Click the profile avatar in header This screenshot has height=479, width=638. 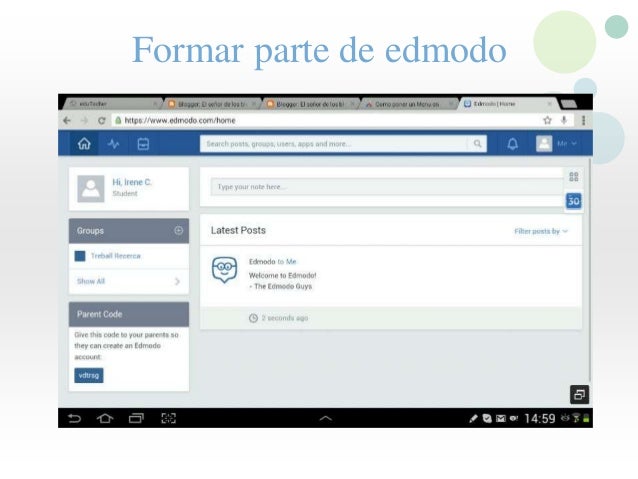tap(544, 144)
